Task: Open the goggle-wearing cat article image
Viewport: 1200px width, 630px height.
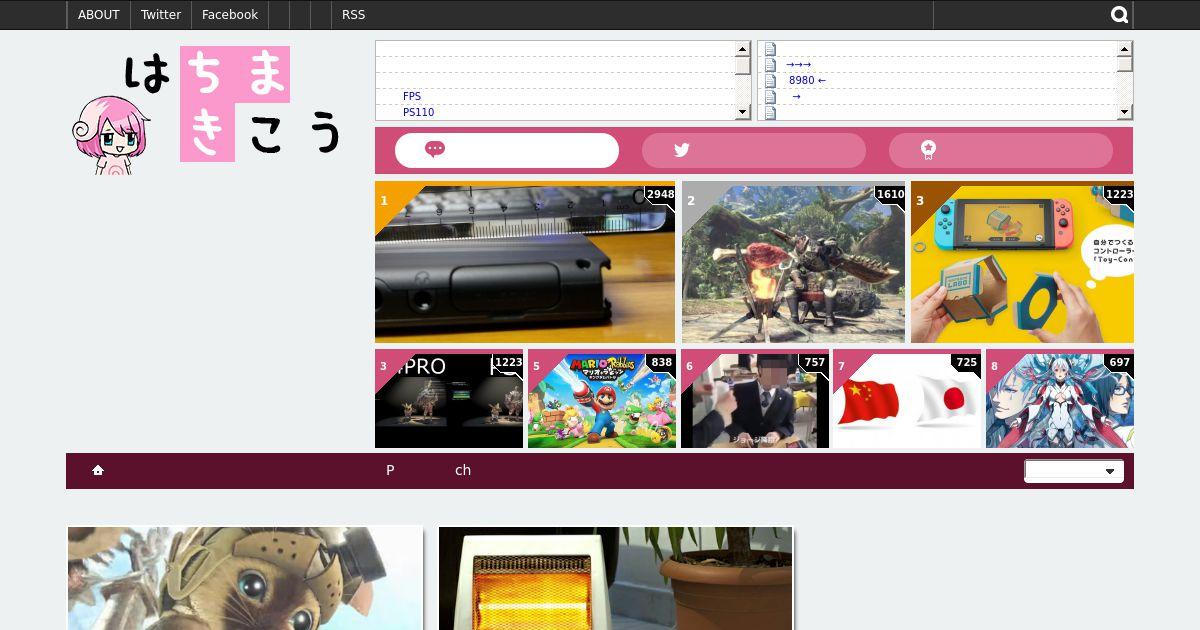Action: [x=245, y=578]
